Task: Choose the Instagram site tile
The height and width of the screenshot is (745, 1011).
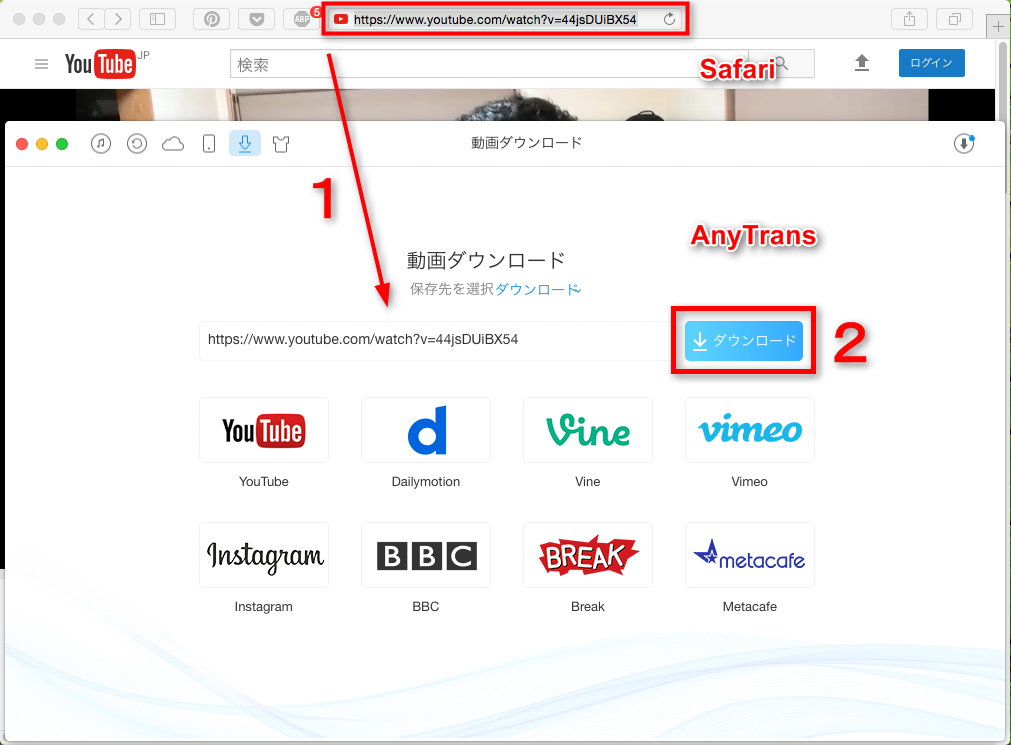Action: coord(264,555)
